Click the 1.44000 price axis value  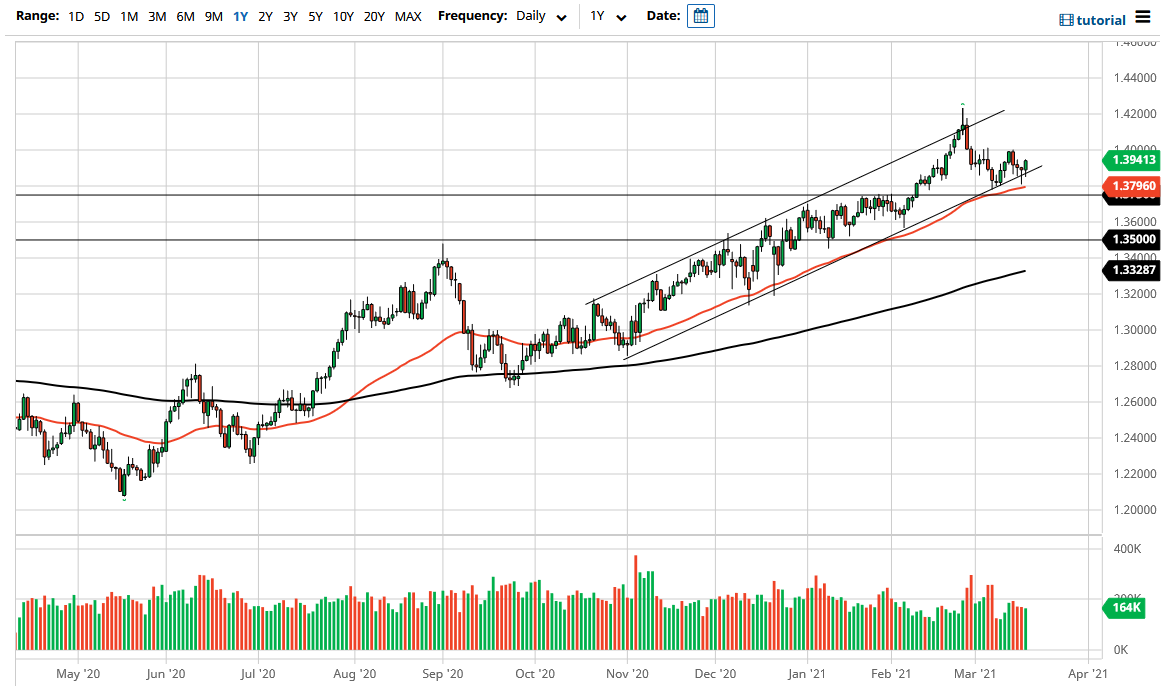click(x=1135, y=78)
